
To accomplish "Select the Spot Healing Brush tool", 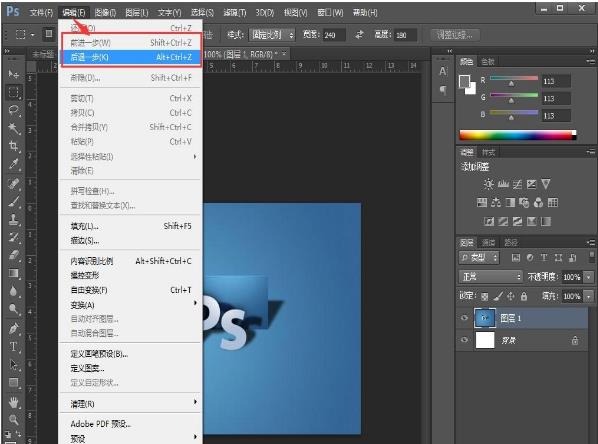I will (x=14, y=183).
